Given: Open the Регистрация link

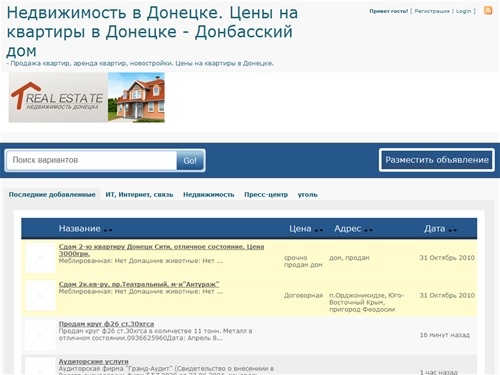Looking at the screenshot, I should [x=432, y=11].
